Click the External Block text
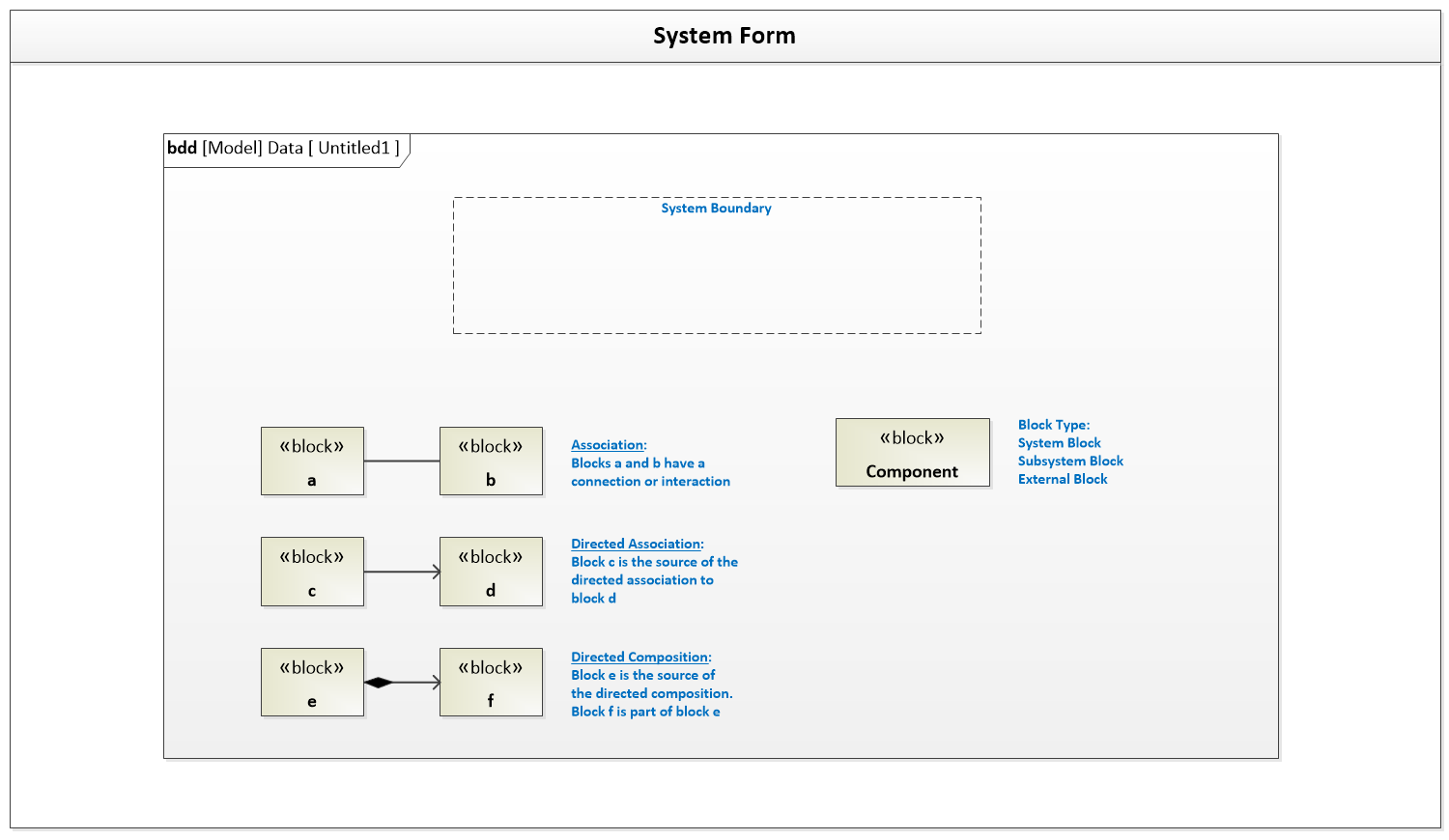 point(1063,479)
